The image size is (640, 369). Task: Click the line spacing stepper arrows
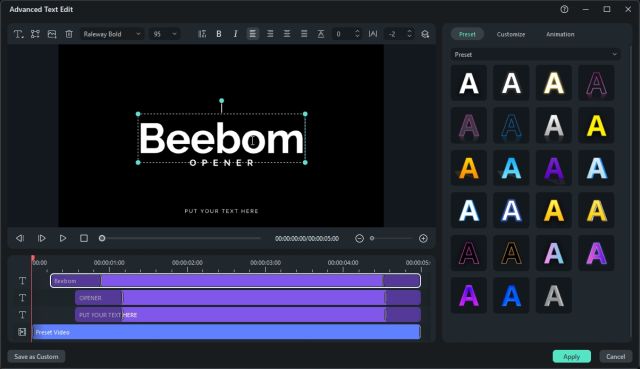pyautogui.click(x=357, y=34)
